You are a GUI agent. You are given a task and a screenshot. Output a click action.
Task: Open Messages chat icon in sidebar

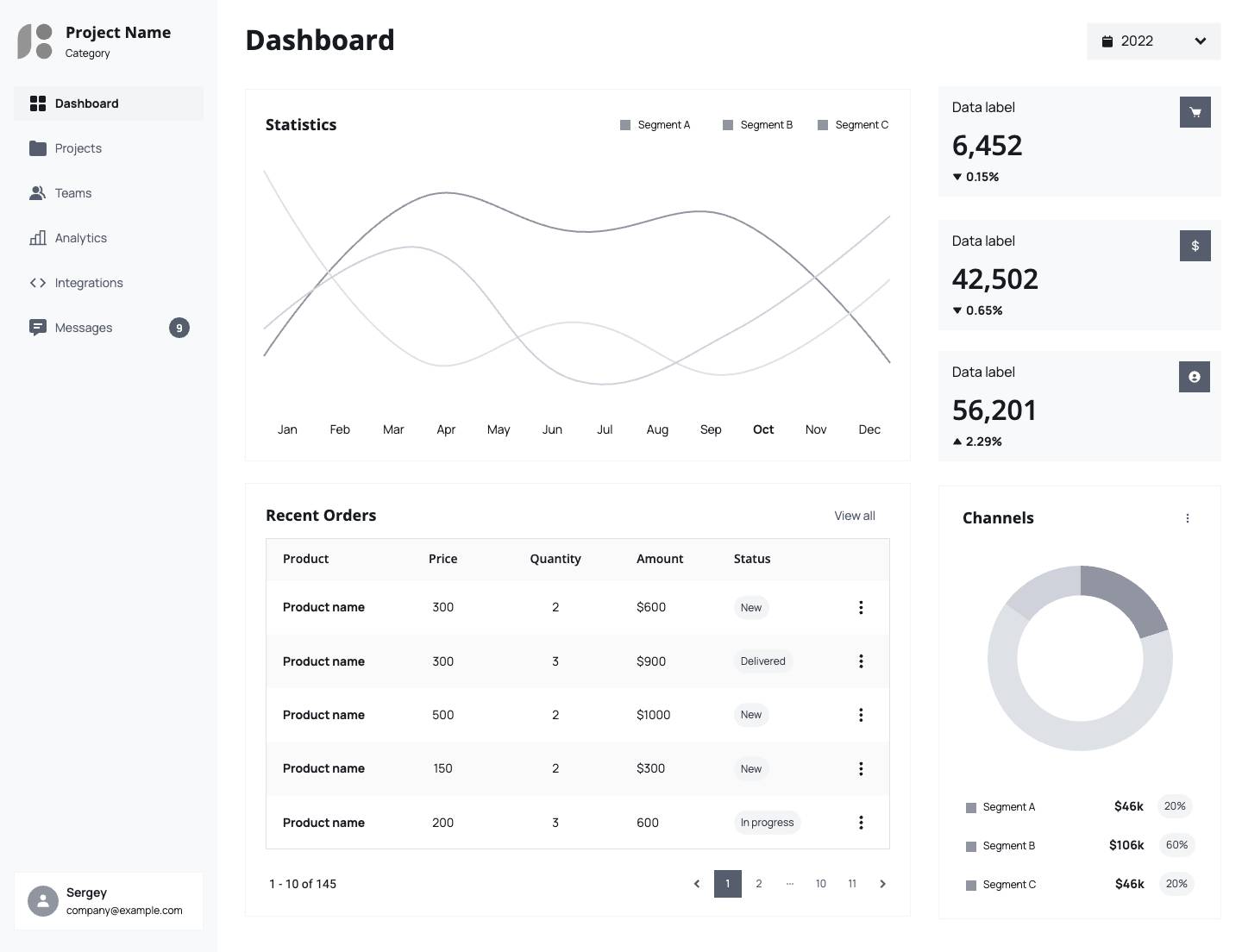tap(38, 328)
